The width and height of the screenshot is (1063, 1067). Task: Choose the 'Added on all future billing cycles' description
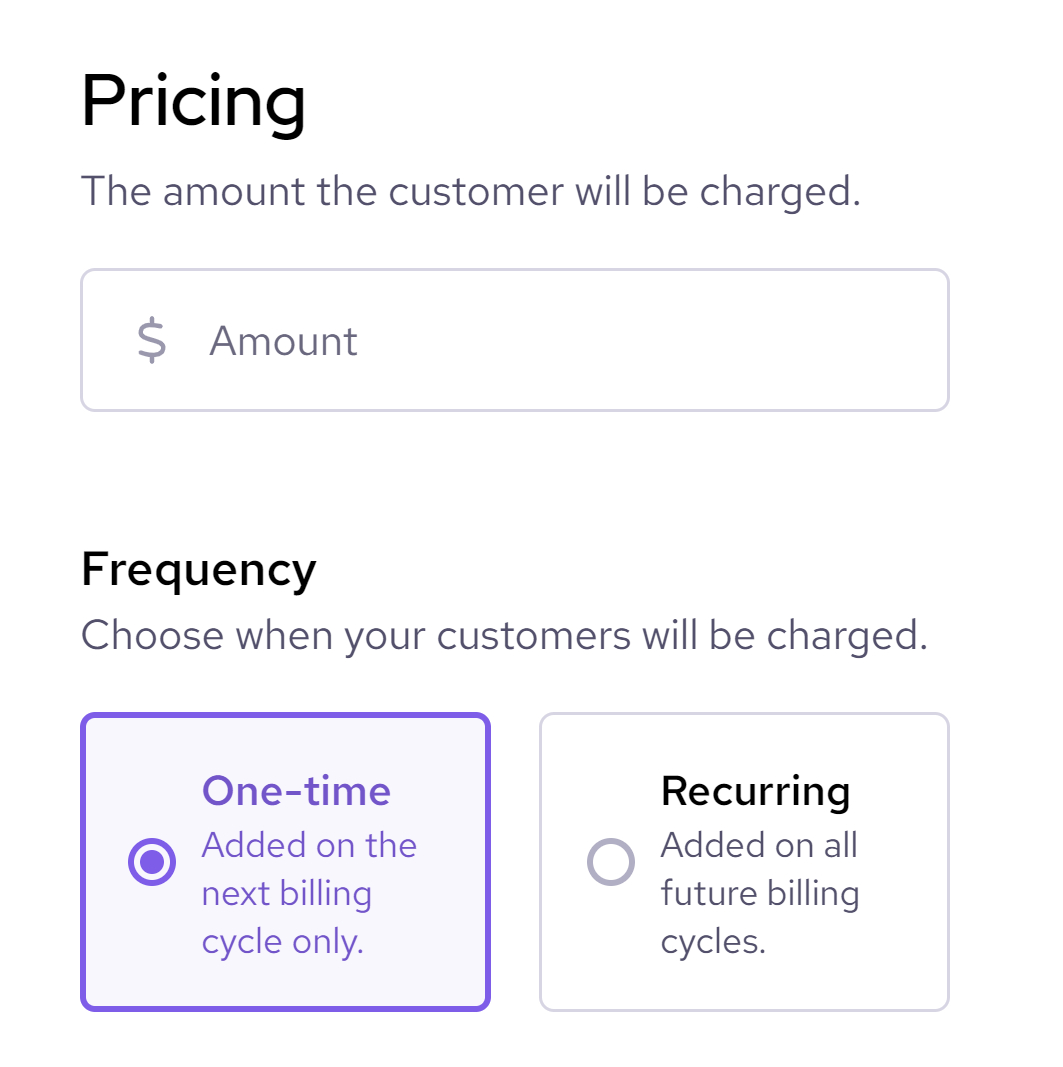760,893
